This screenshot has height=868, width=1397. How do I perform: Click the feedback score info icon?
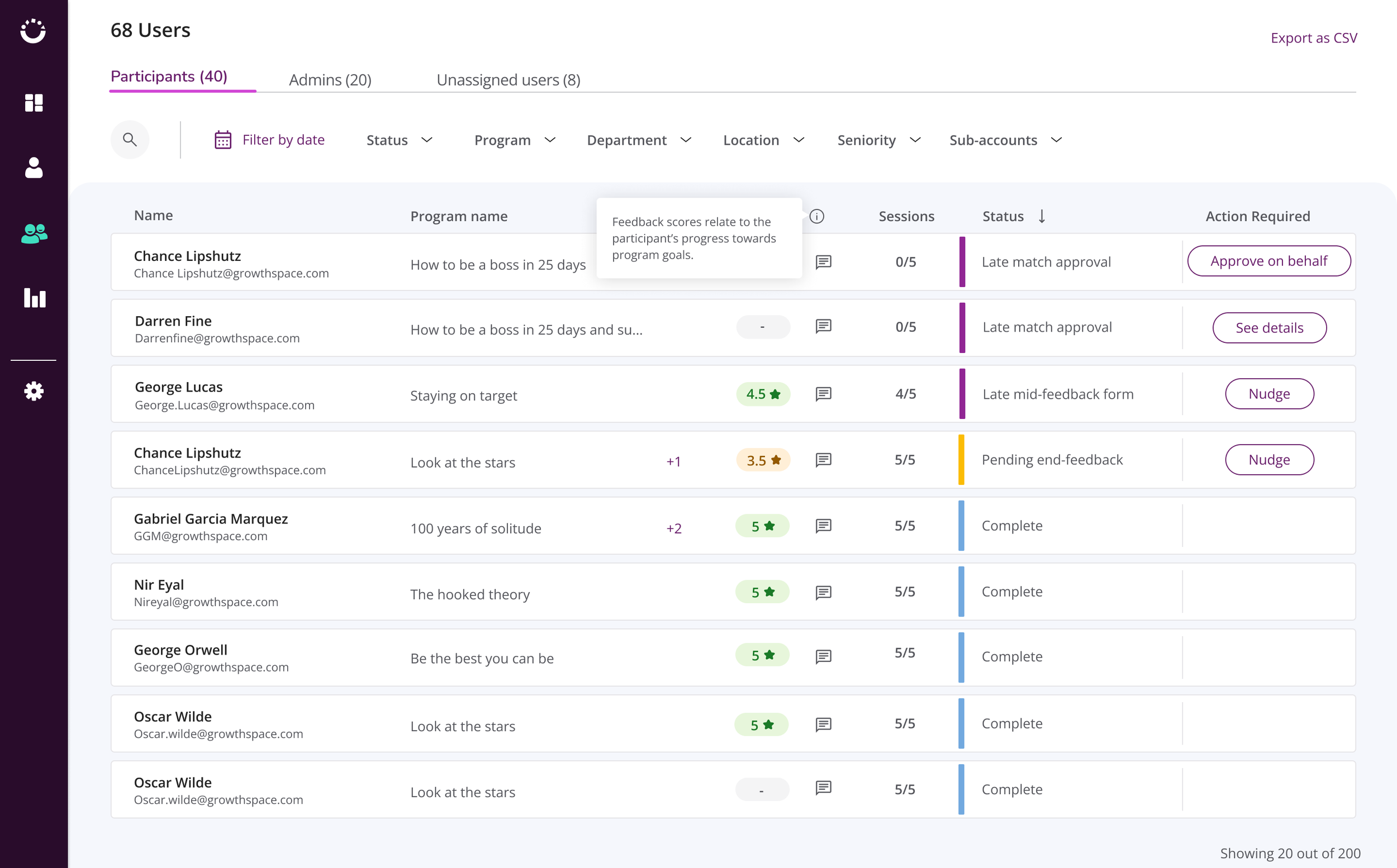pos(816,216)
